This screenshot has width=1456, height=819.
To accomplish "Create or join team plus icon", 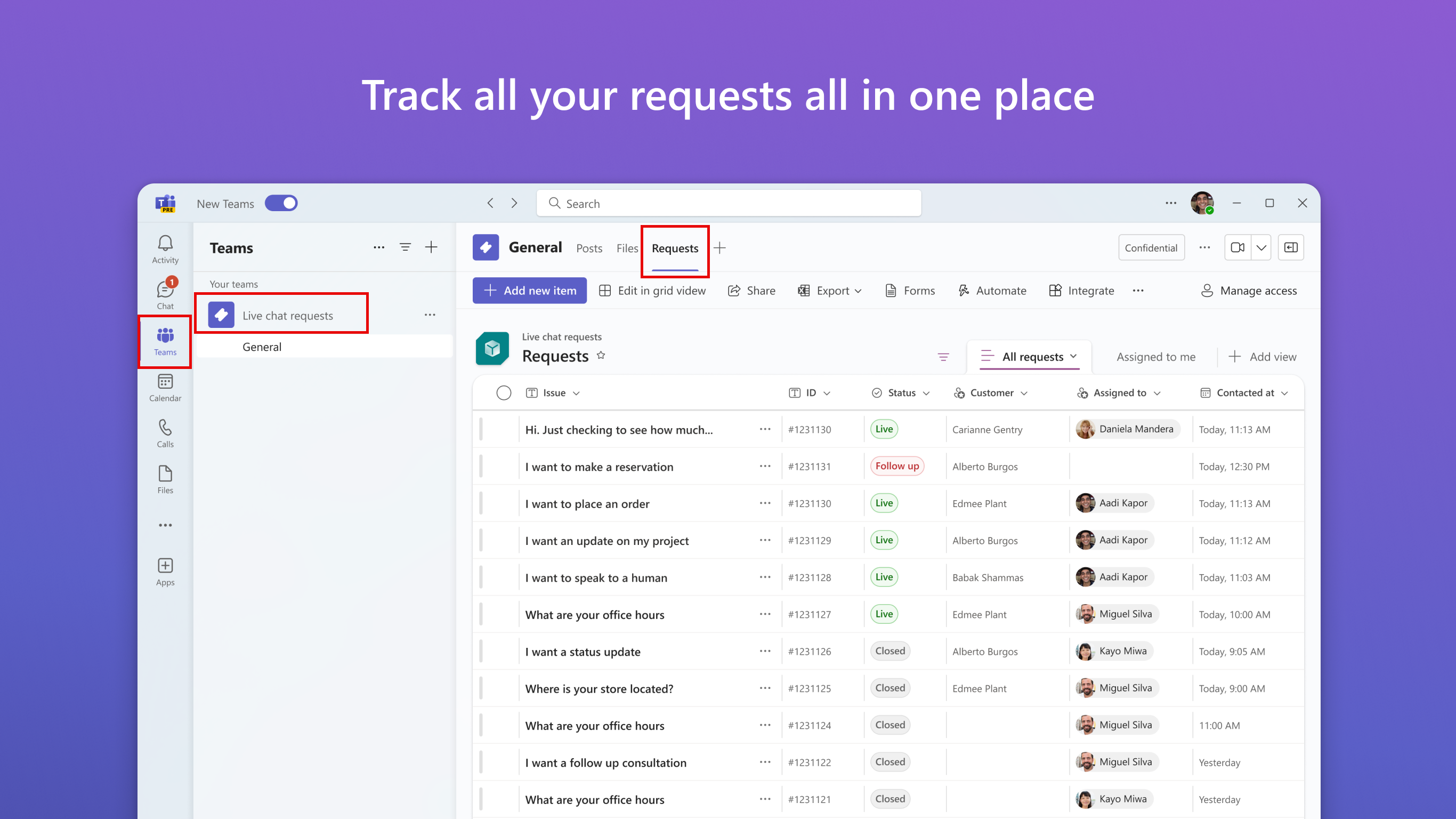I will [x=431, y=247].
